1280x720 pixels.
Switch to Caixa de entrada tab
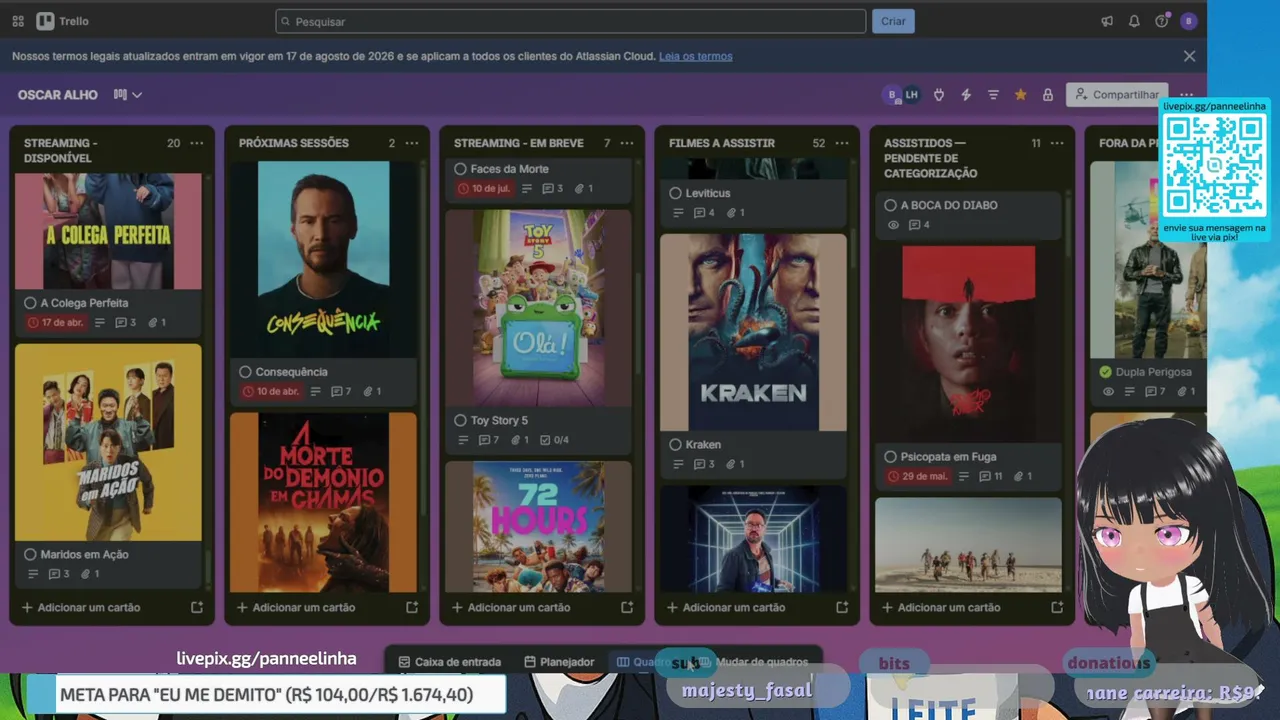point(450,662)
